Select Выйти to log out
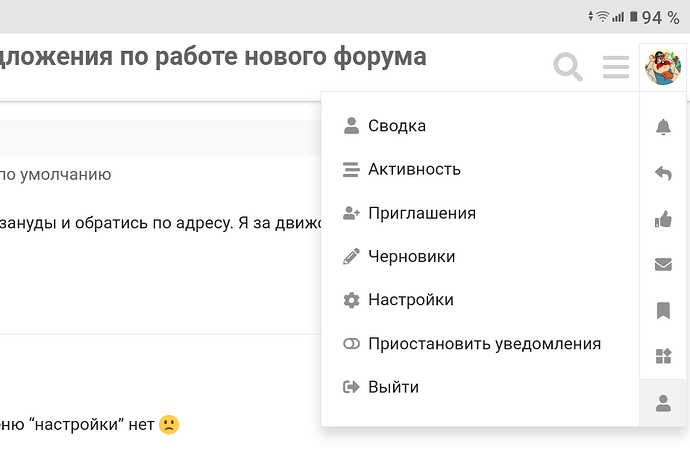This screenshot has height=464, width=690. pos(480,387)
